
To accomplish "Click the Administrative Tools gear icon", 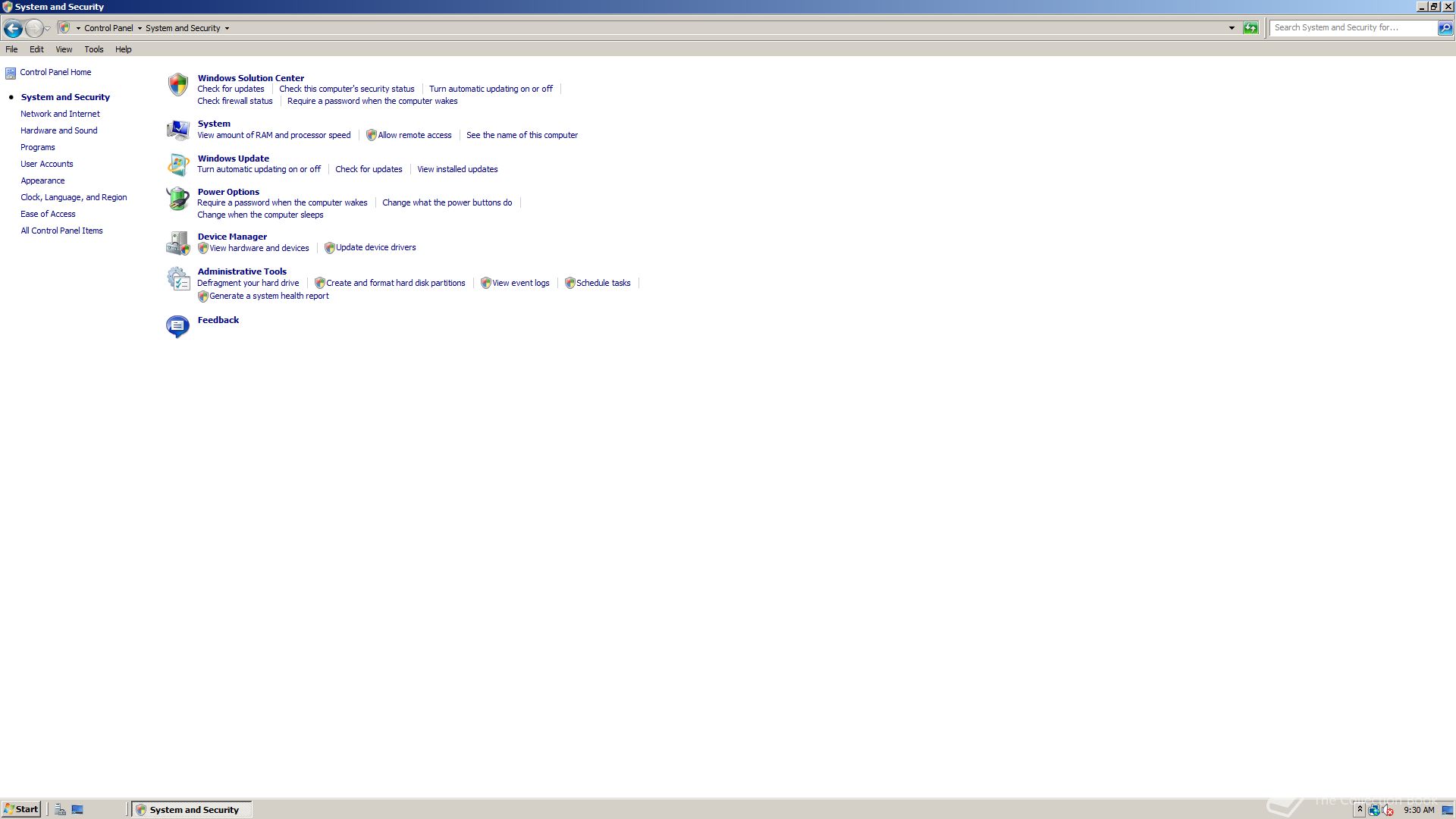I will point(177,278).
